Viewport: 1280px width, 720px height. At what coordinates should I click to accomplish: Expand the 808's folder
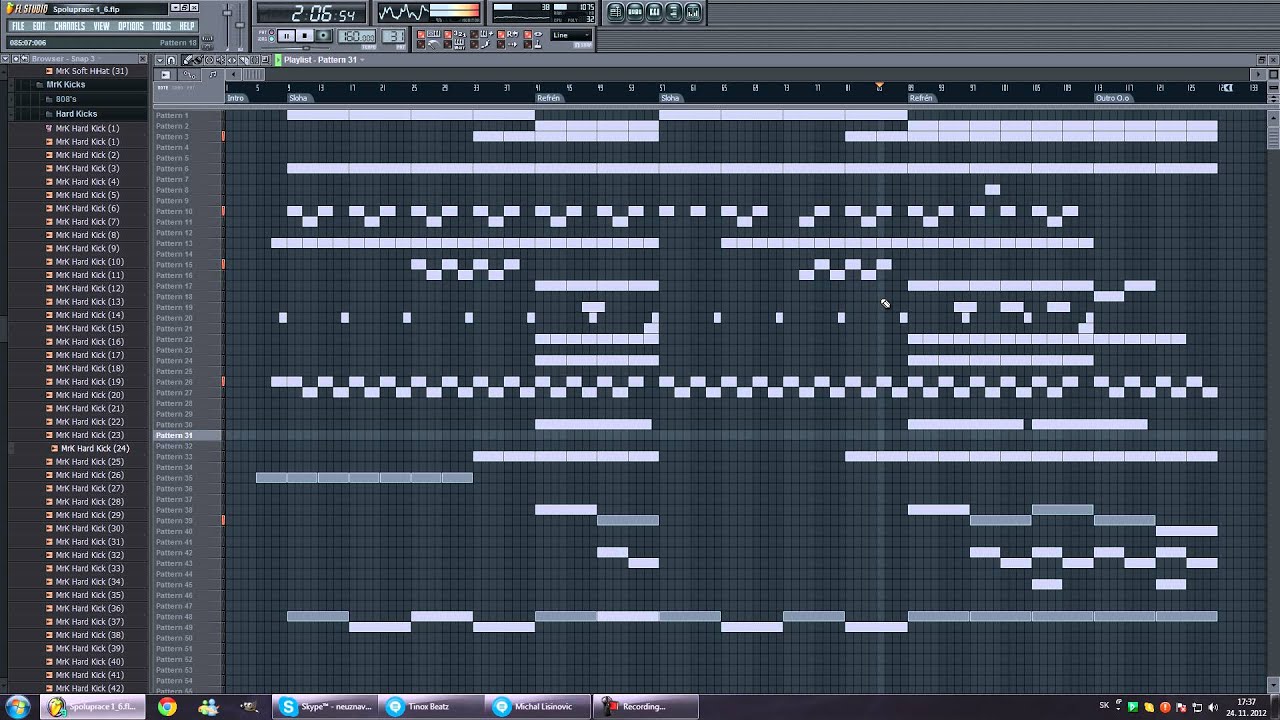[x=66, y=99]
